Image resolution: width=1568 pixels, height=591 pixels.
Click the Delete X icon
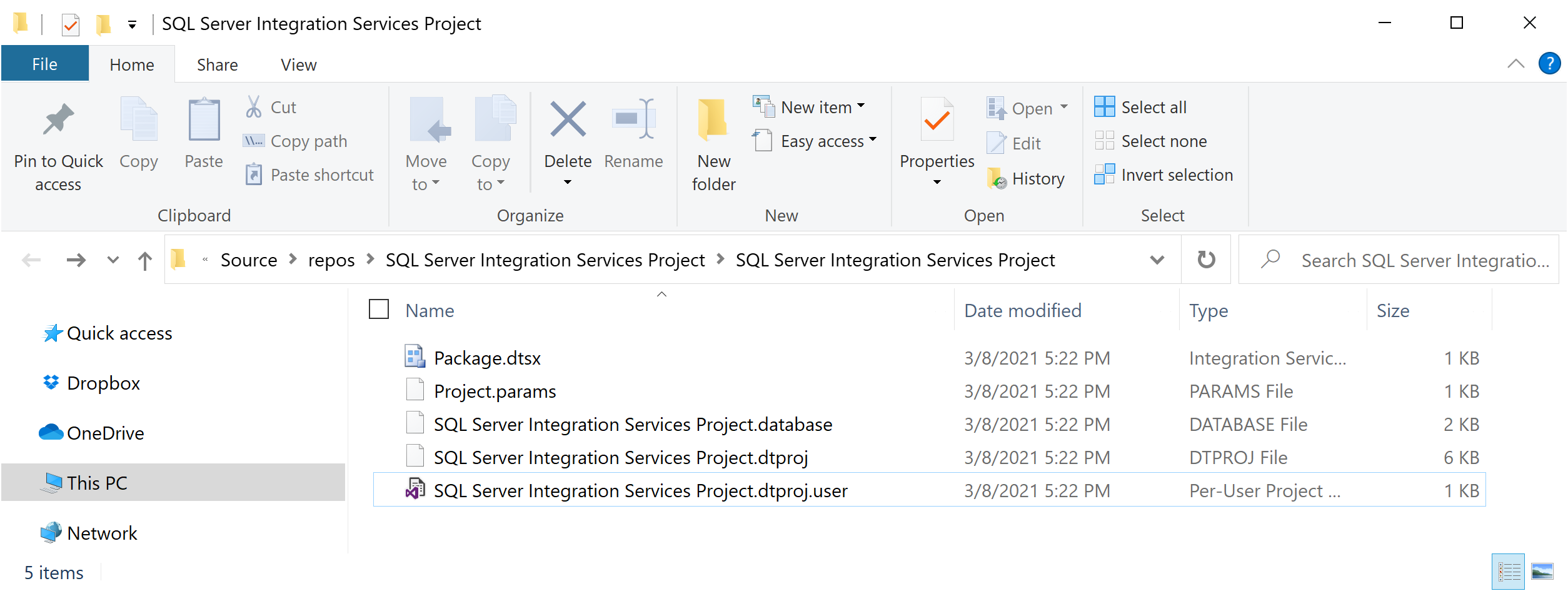pos(568,119)
